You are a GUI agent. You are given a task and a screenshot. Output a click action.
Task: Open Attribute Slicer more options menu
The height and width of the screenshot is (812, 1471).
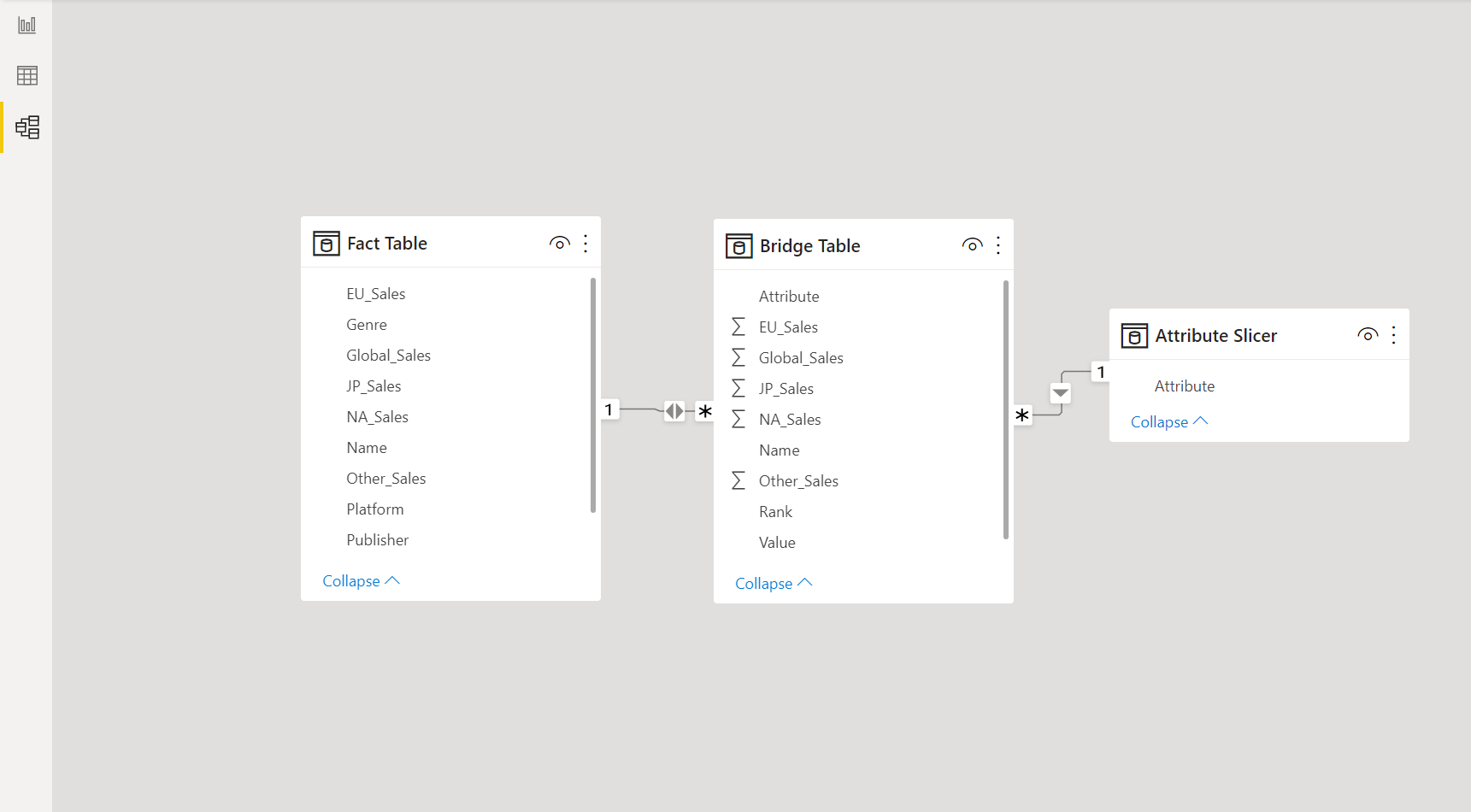pos(1394,335)
